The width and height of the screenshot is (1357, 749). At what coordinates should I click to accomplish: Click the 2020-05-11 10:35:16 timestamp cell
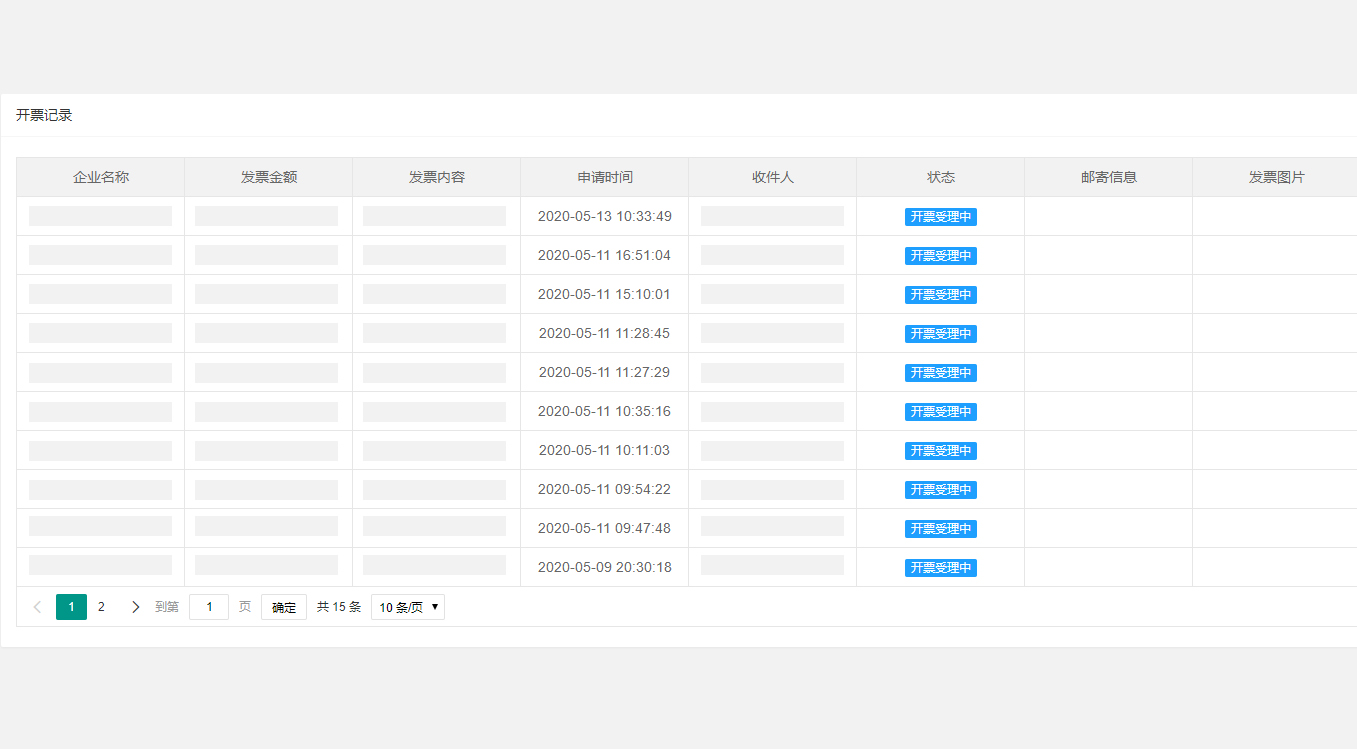pos(605,411)
